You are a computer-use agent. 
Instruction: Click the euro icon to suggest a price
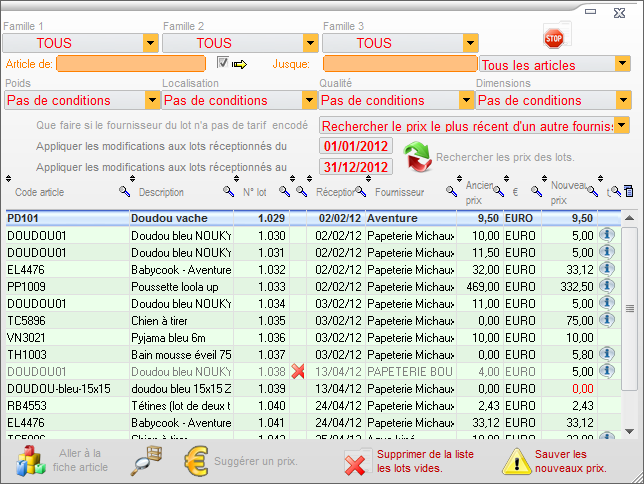tap(199, 460)
